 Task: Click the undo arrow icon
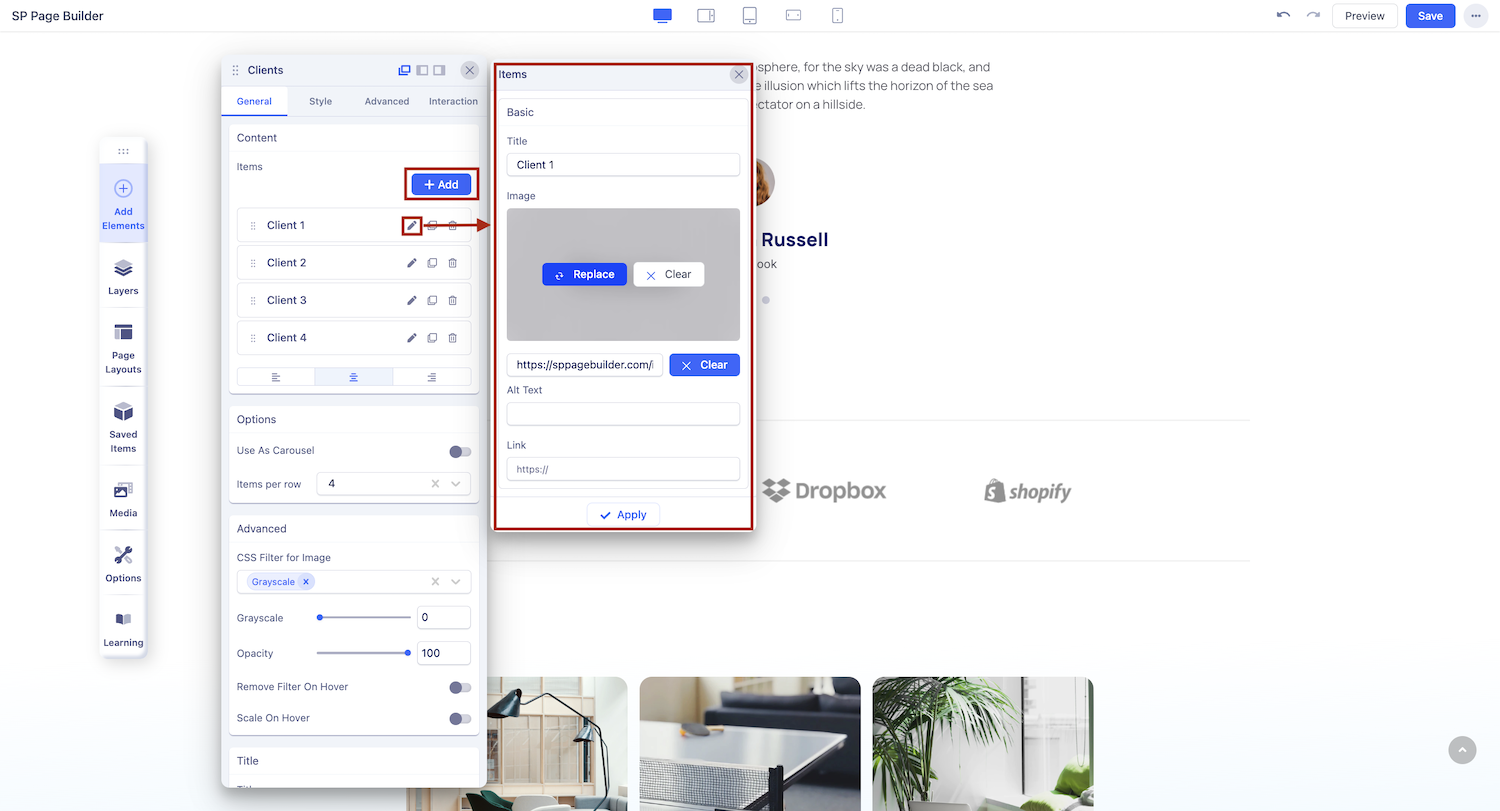click(x=1283, y=16)
